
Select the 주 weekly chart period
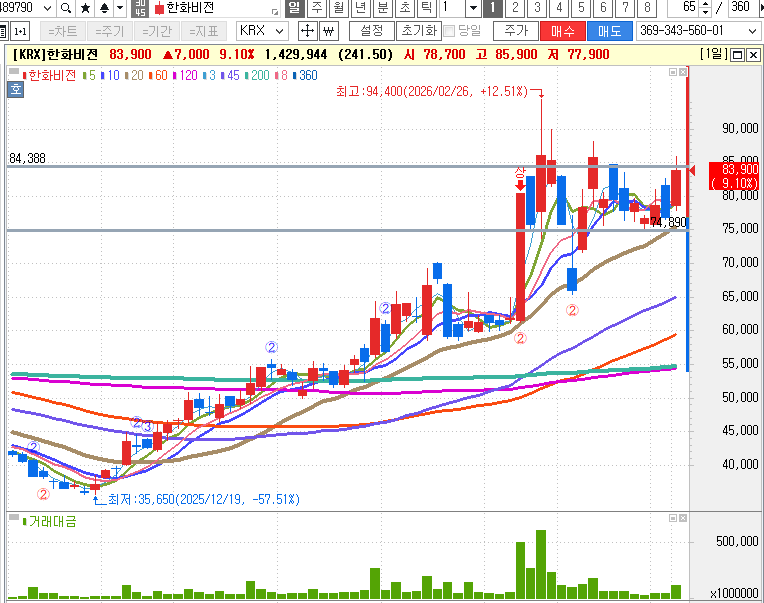click(317, 7)
